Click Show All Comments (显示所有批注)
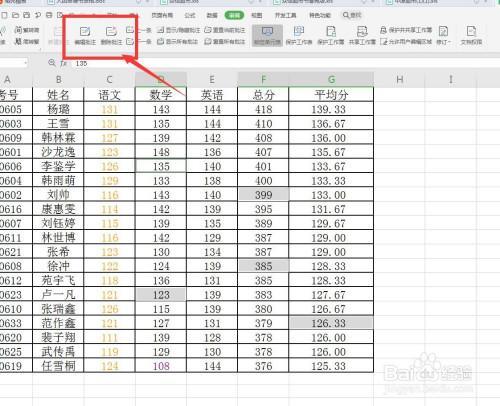The width and height of the screenshot is (500, 406). [x=178, y=42]
